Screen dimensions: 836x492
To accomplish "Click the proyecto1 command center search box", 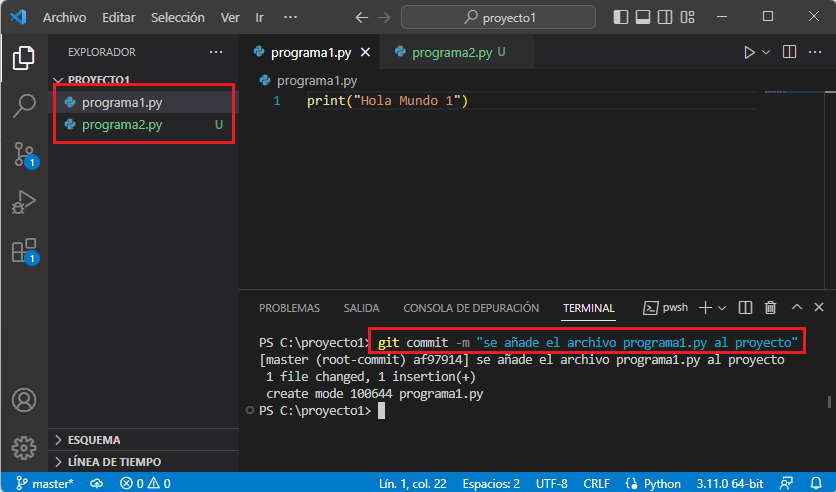I will coord(499,18).
